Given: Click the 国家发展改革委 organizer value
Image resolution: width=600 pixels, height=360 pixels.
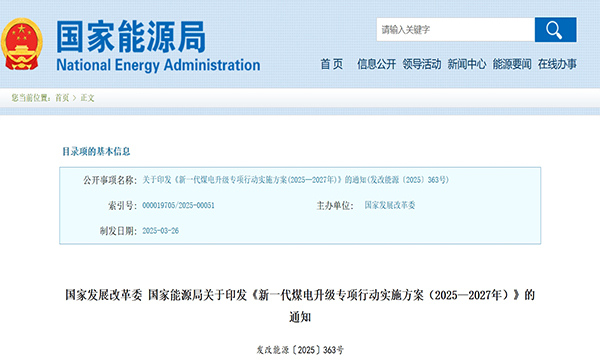Looking at the screenshot, I should click(390, 205).
